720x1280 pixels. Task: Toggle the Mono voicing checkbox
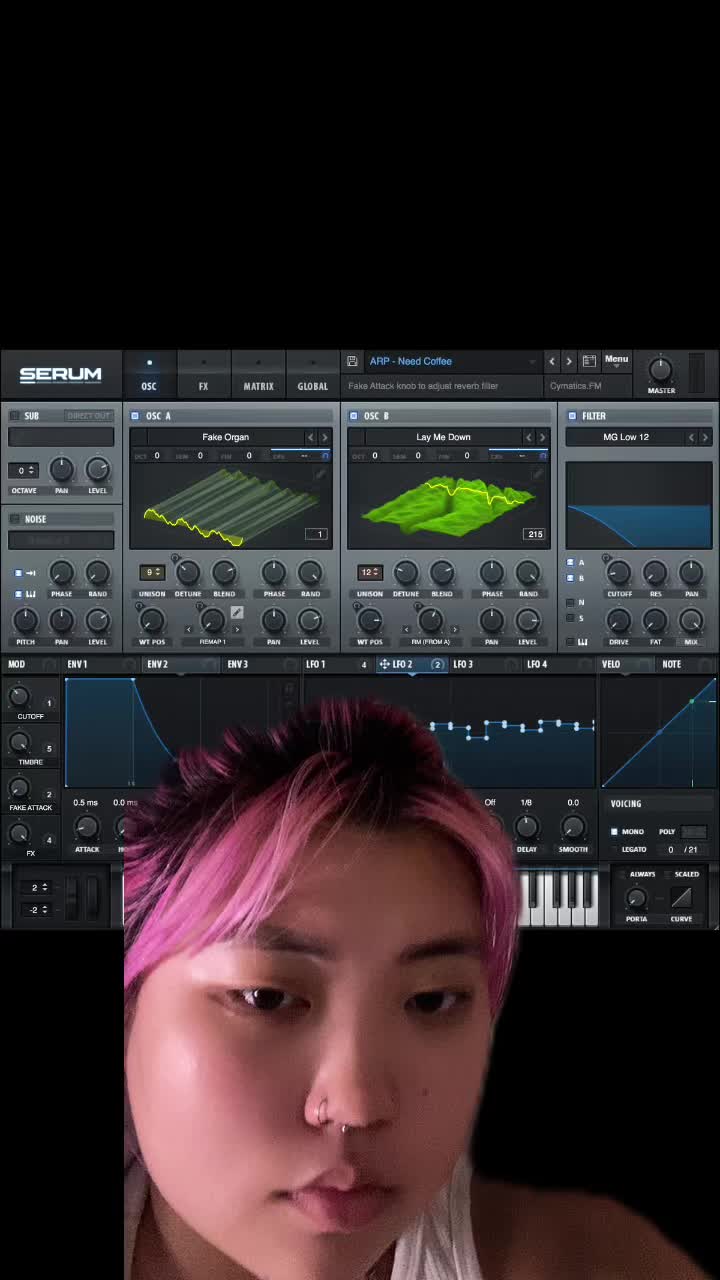coord(614,831)
